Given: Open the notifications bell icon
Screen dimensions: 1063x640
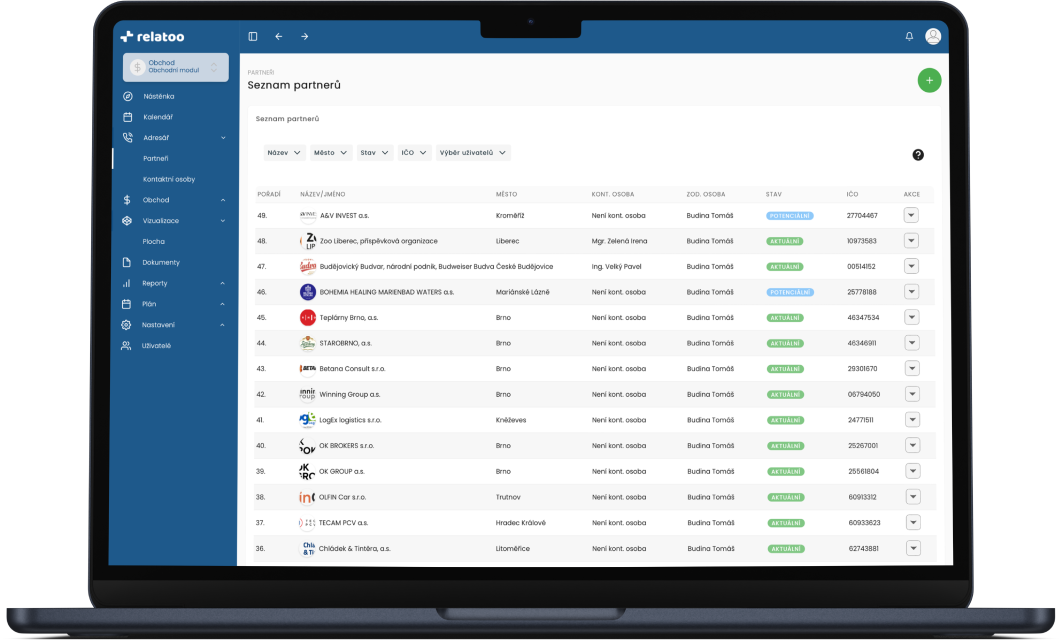Looking at the screenshot, I should coord(909,36).
